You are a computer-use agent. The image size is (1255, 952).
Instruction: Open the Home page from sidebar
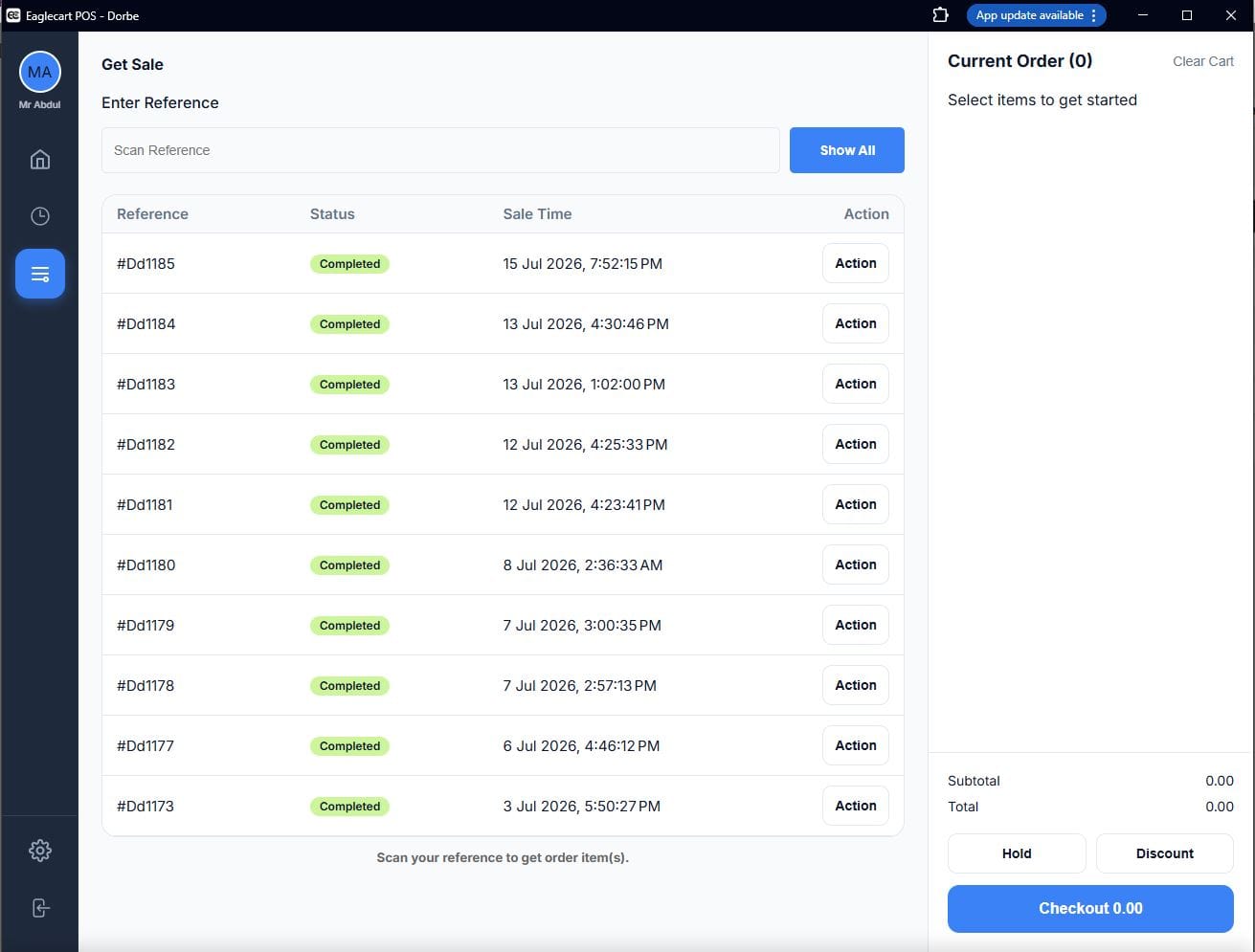pyautogui.click(x=40, y=159)
